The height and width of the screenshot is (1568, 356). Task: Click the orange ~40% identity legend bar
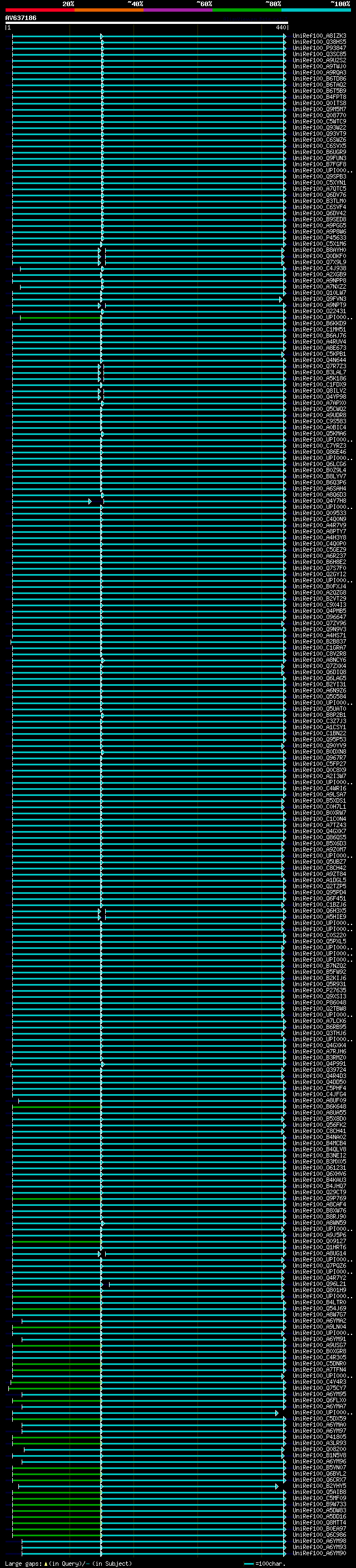click(x=109, y=10)
